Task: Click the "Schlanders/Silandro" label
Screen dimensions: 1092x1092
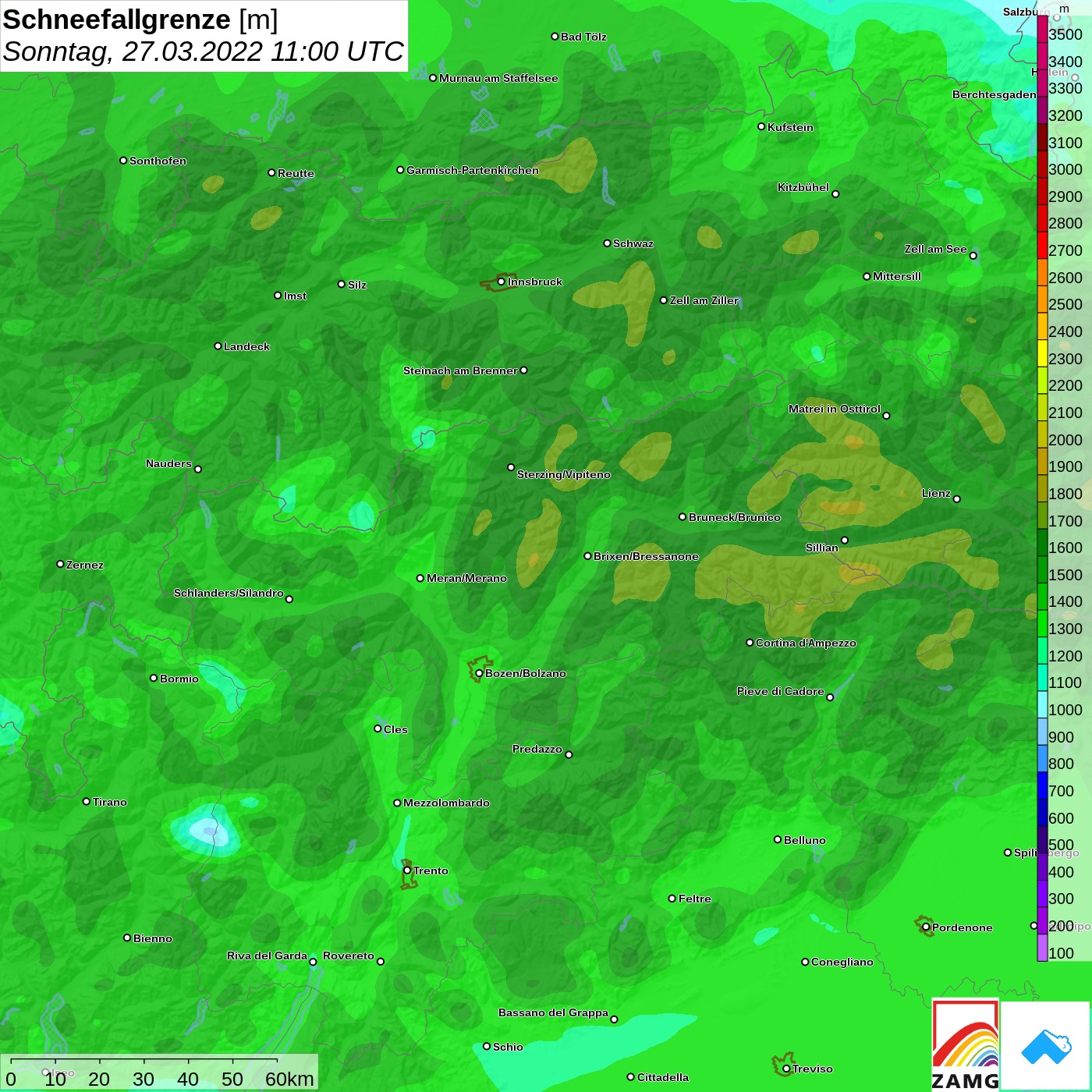Action: (229, 593)
